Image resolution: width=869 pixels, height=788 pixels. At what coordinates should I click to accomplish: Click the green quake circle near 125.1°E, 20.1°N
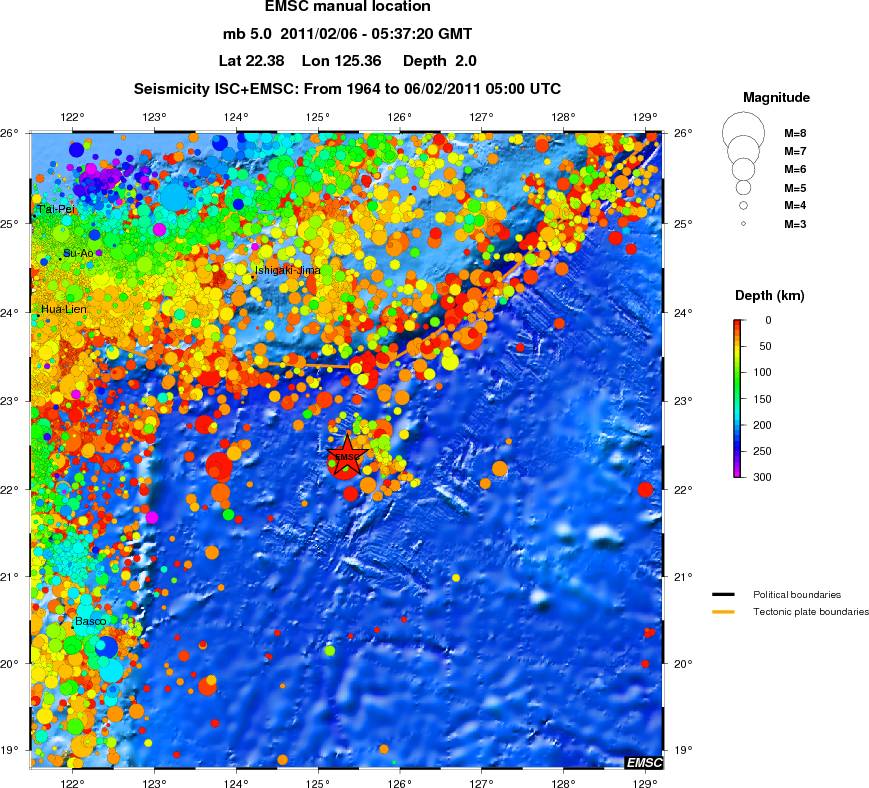[330, 650]
